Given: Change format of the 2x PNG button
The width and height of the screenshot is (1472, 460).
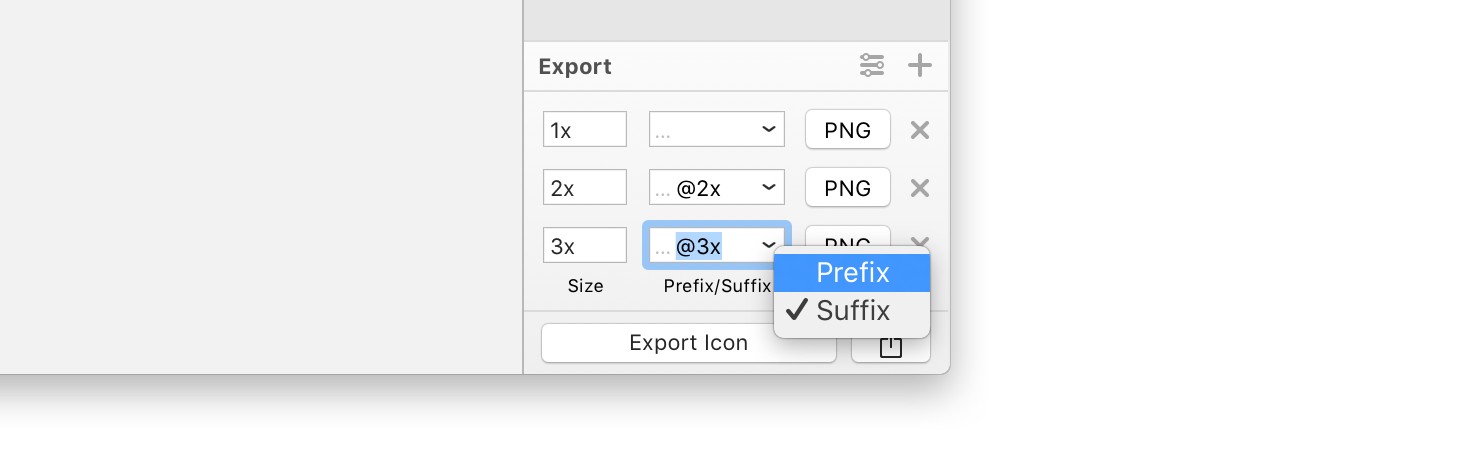Looking at the screenshot, I should (x=847, y=188).
